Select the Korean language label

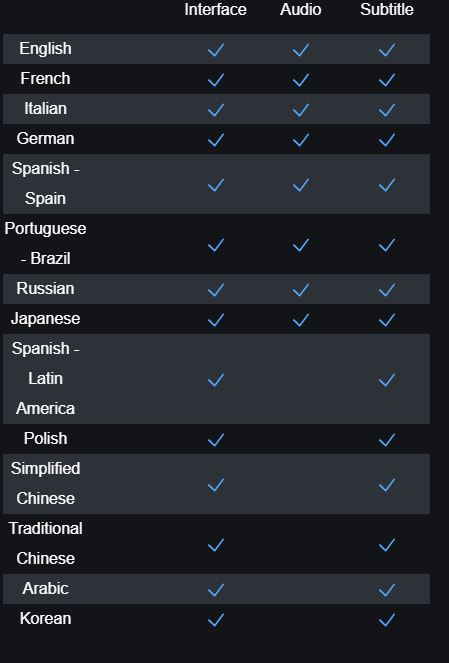[x=46, y=618]
